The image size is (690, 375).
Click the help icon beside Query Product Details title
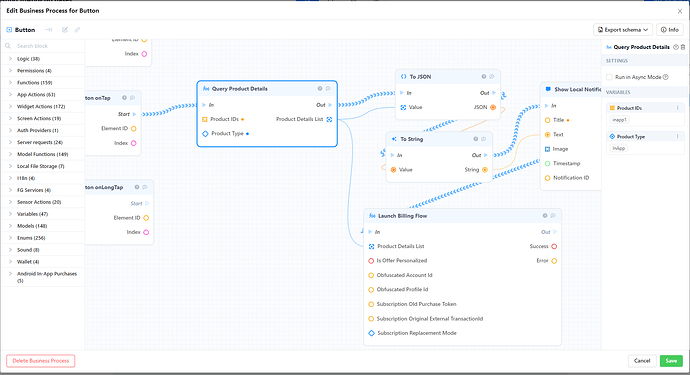(676, 47)
